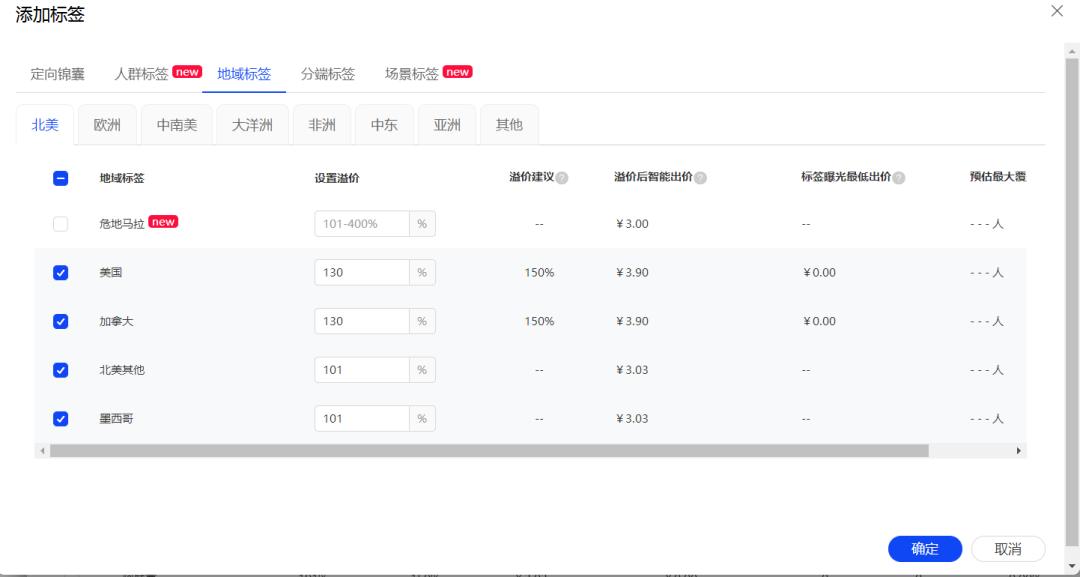This screenshot has width=1080, height=577.
Task: Click the red new badge on 人群标签 tab
Action: tap(186, 71)
